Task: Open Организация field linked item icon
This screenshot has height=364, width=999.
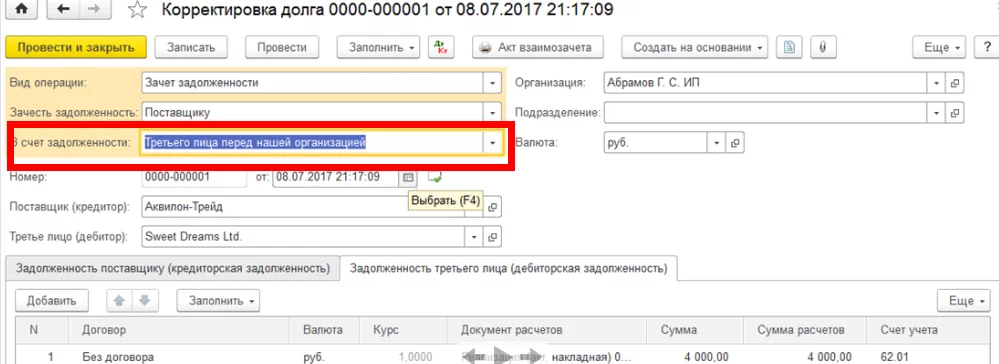Action: point(954,83)
